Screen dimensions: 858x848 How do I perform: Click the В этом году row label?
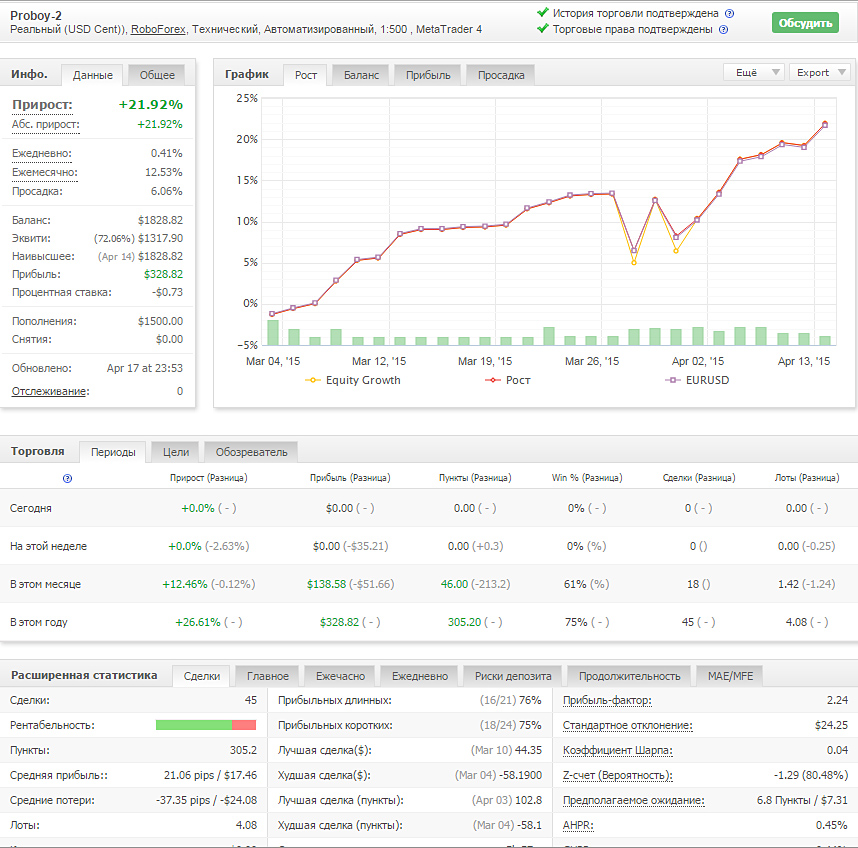[x=38, y=622]
